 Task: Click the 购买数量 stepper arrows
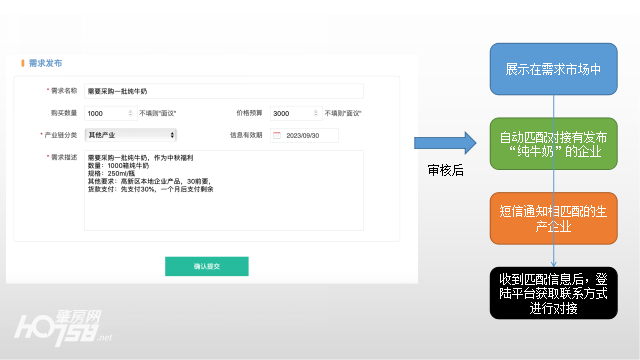tap(130, 113)
